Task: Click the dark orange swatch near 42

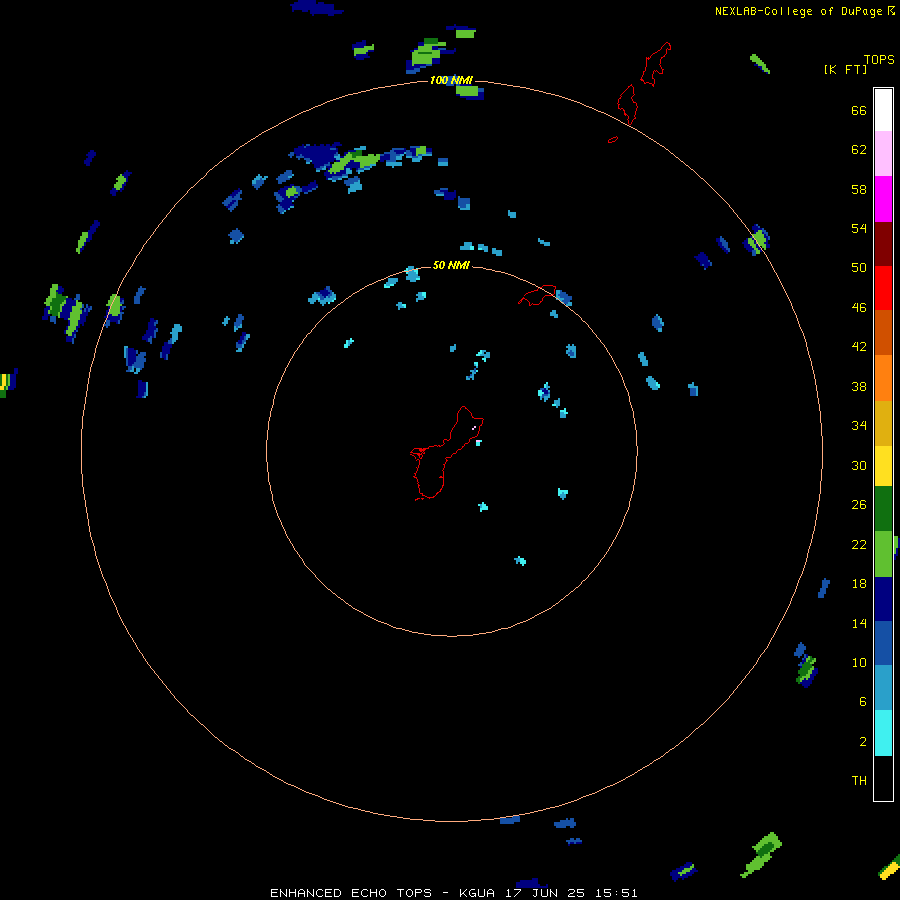Action: [x=883, y=333]
